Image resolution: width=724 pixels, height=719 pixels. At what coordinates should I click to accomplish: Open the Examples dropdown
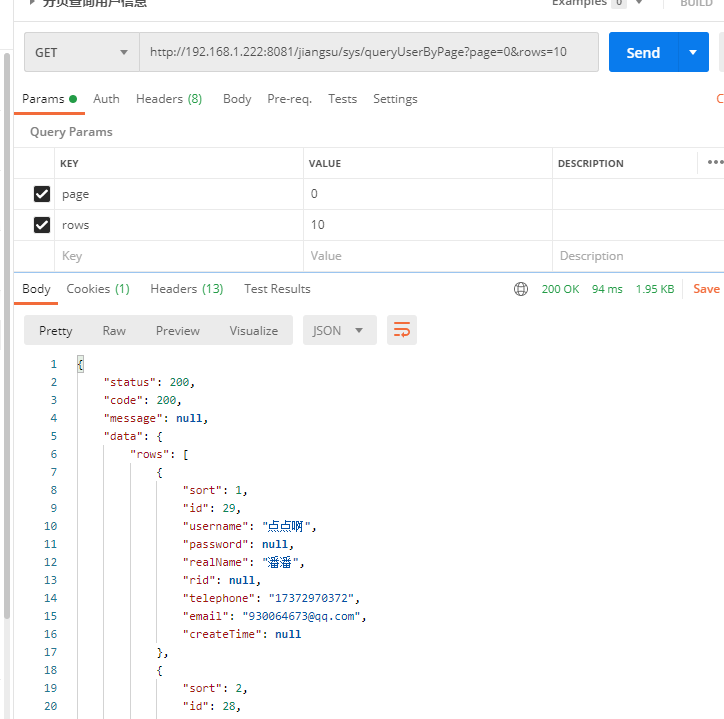pos(638,3)
